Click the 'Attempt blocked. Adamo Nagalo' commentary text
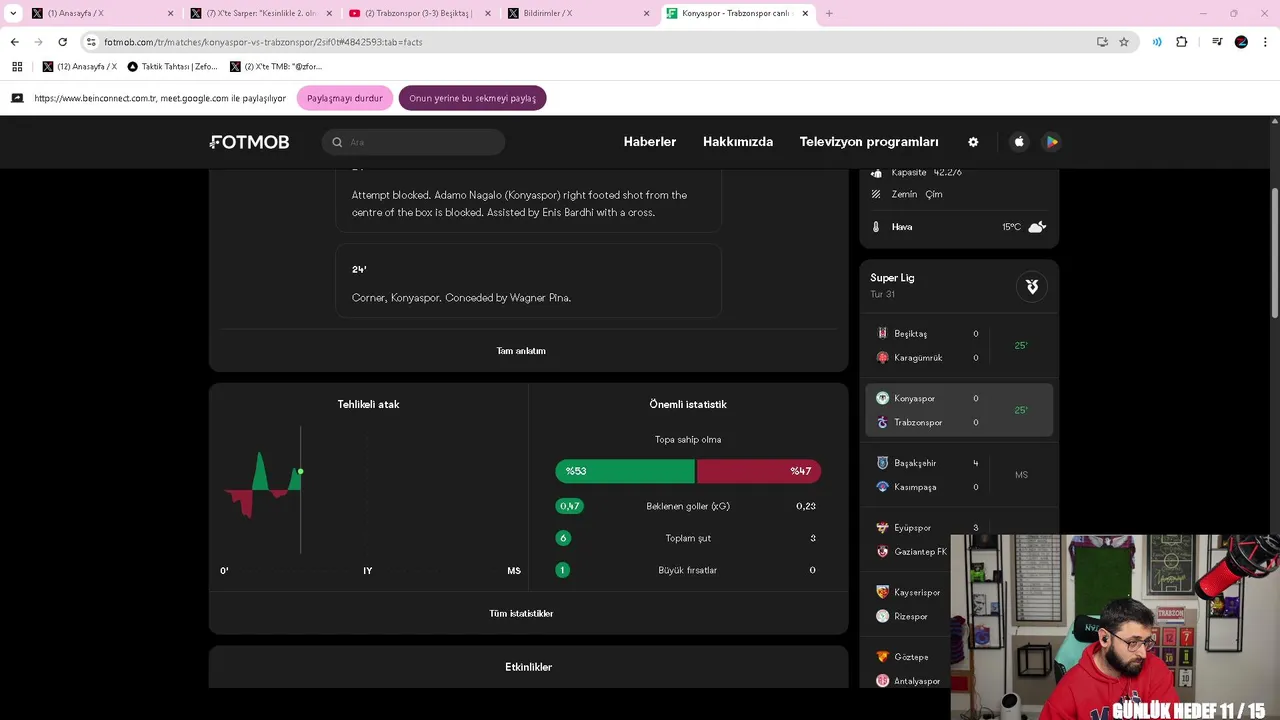The width and height of the screenshot is (1280, 720). pyautogui.click(x=519, y=204)
